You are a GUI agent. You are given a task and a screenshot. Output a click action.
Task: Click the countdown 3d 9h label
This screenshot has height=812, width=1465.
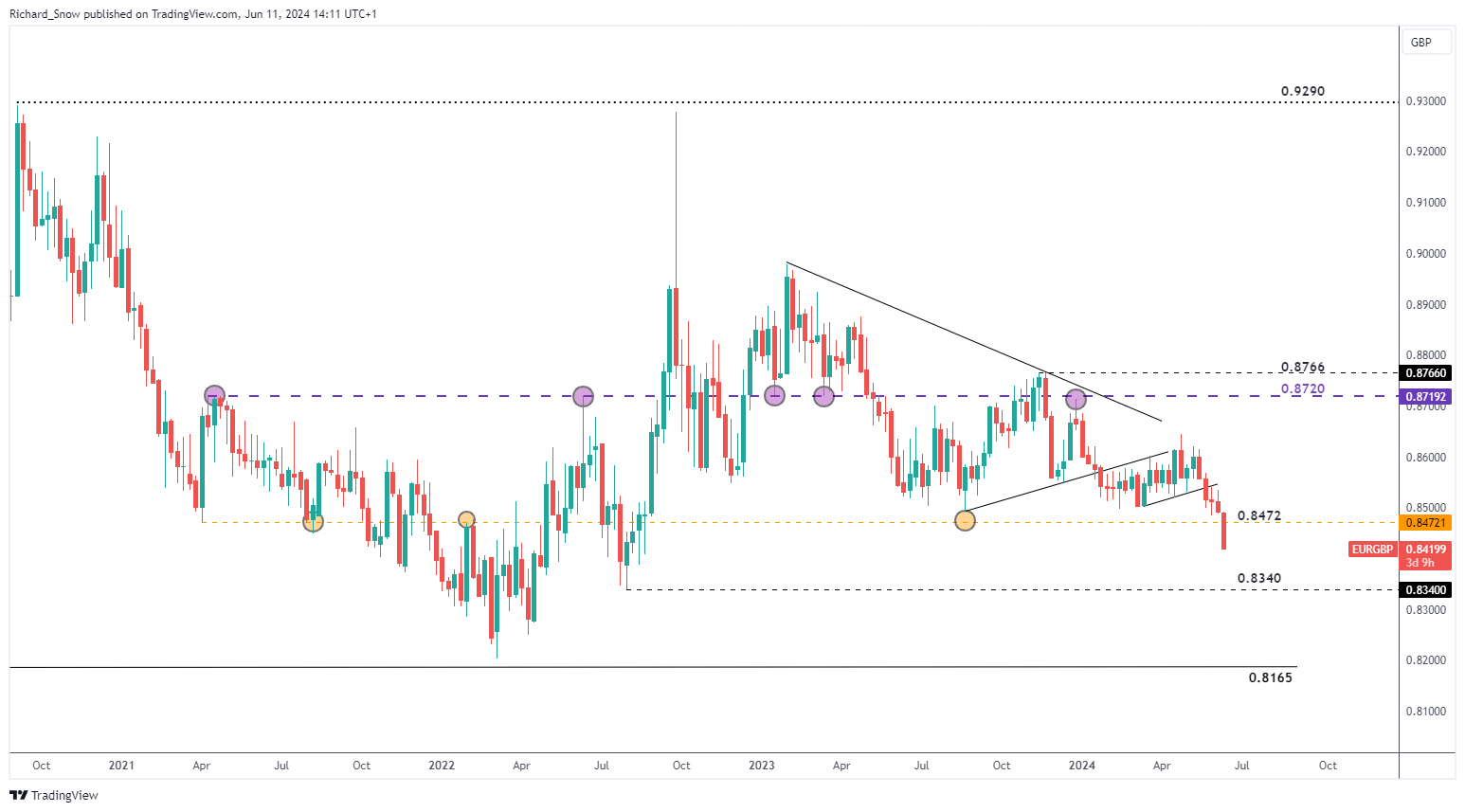1420,563
